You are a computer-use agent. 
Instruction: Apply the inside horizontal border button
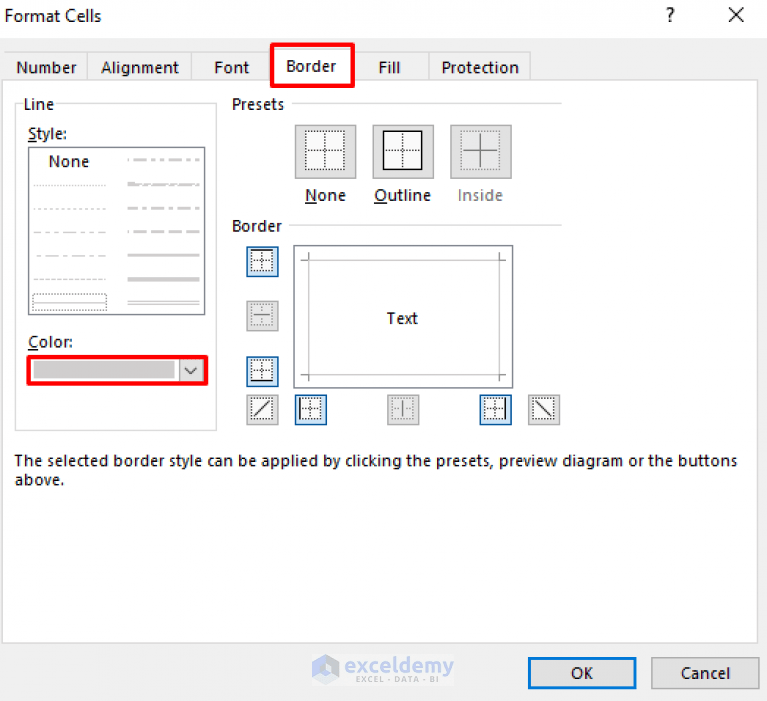(262, 316)
